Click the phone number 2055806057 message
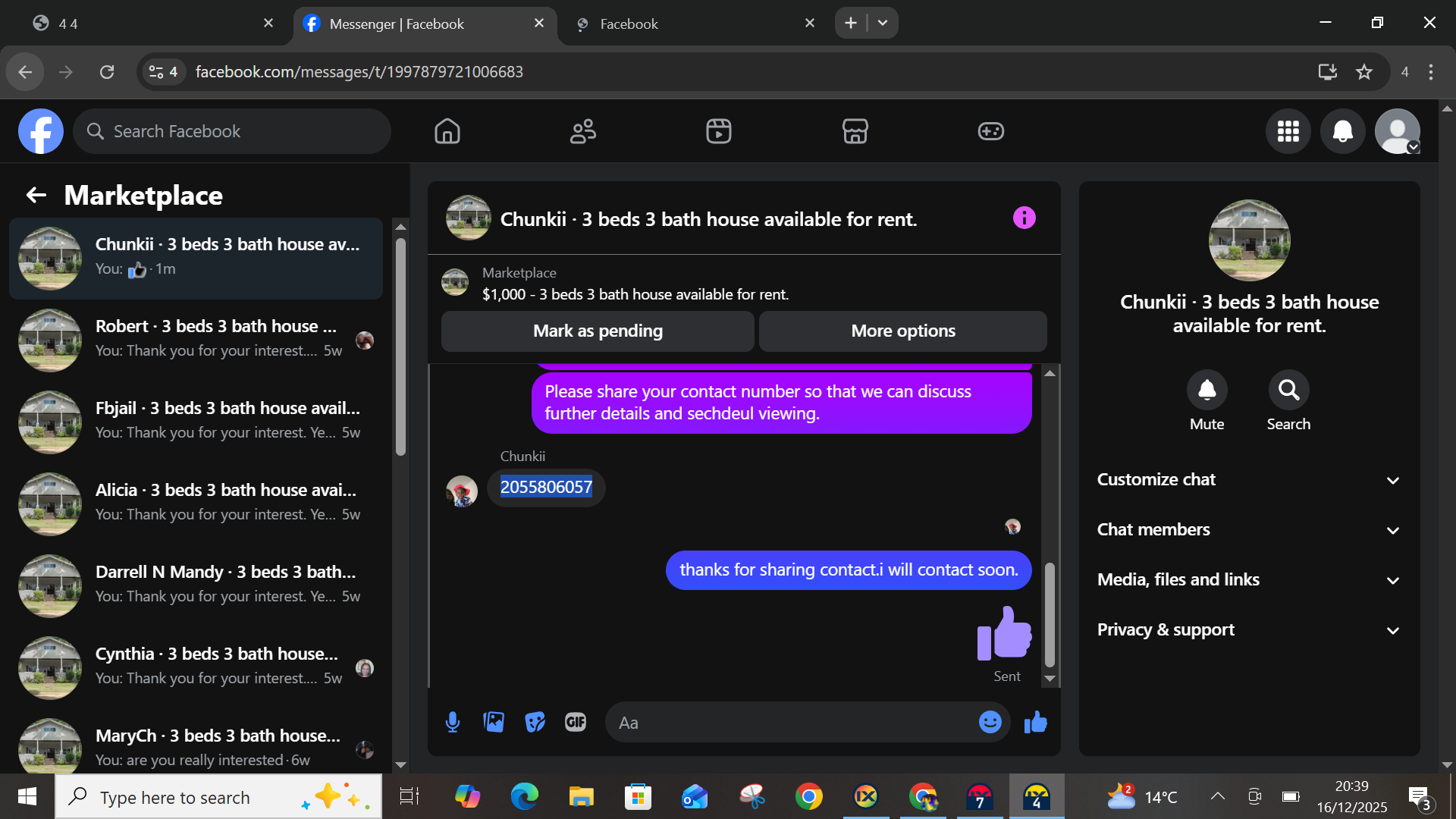 546,487
